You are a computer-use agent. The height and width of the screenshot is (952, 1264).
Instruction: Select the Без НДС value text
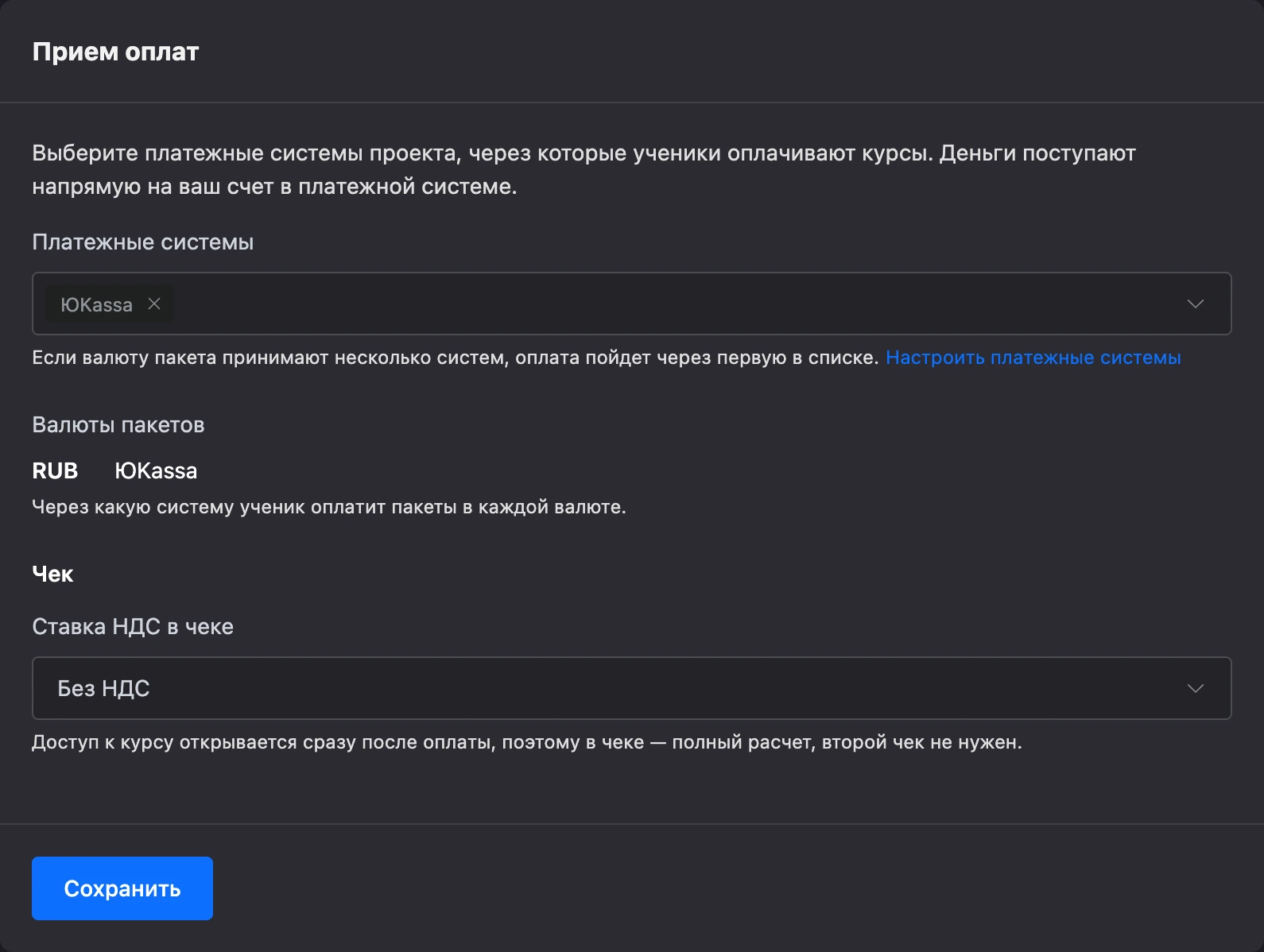tap(103, 688)
